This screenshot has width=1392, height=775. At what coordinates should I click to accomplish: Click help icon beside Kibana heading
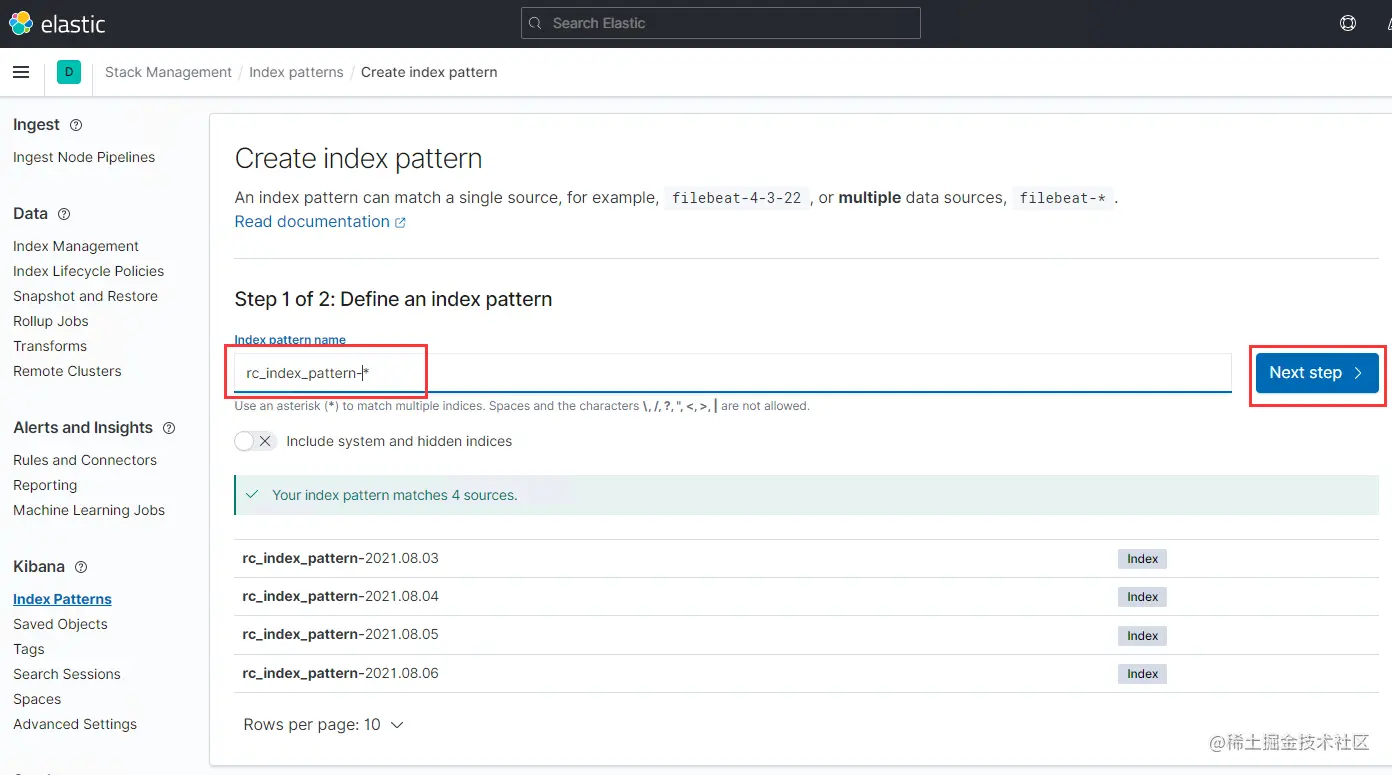81,567
